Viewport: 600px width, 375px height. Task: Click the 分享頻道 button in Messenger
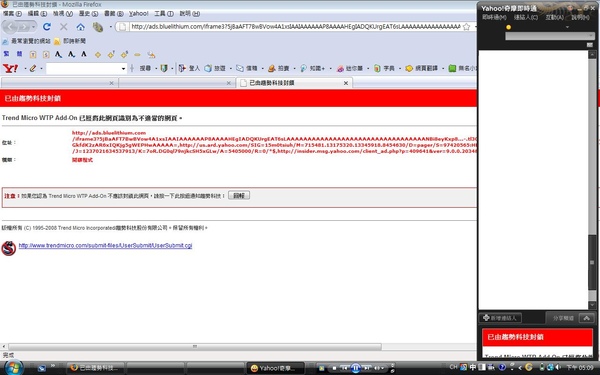pyautogui.click(x=563, y=318)
